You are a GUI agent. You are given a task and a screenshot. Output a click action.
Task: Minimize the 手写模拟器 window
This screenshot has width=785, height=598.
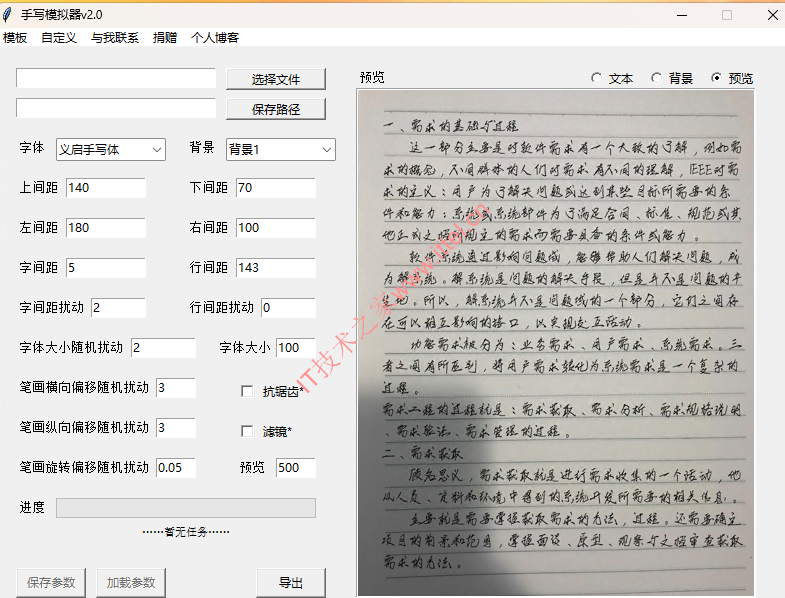tap(682, 15)
